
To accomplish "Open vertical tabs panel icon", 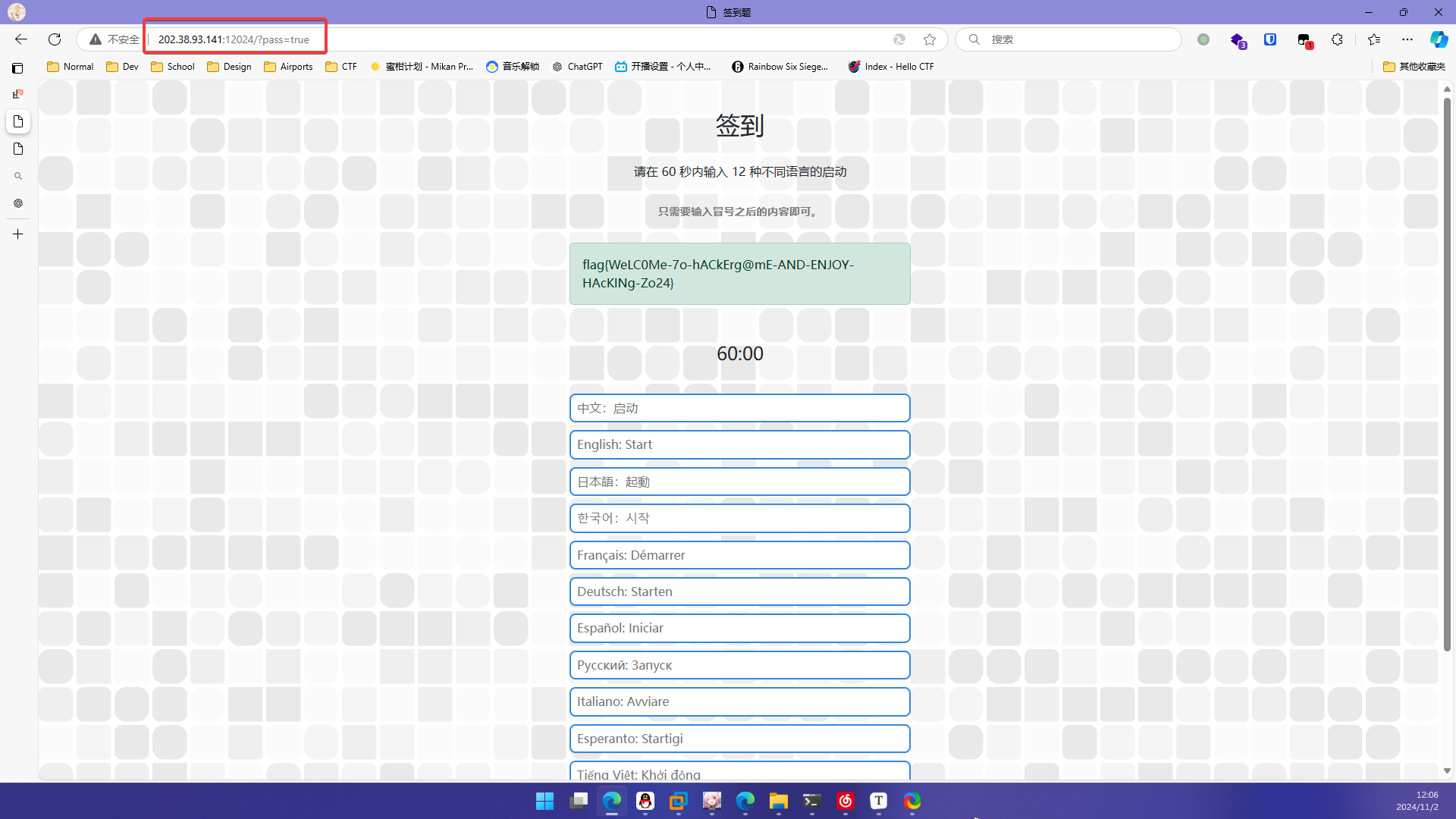I will click(17, 68).
